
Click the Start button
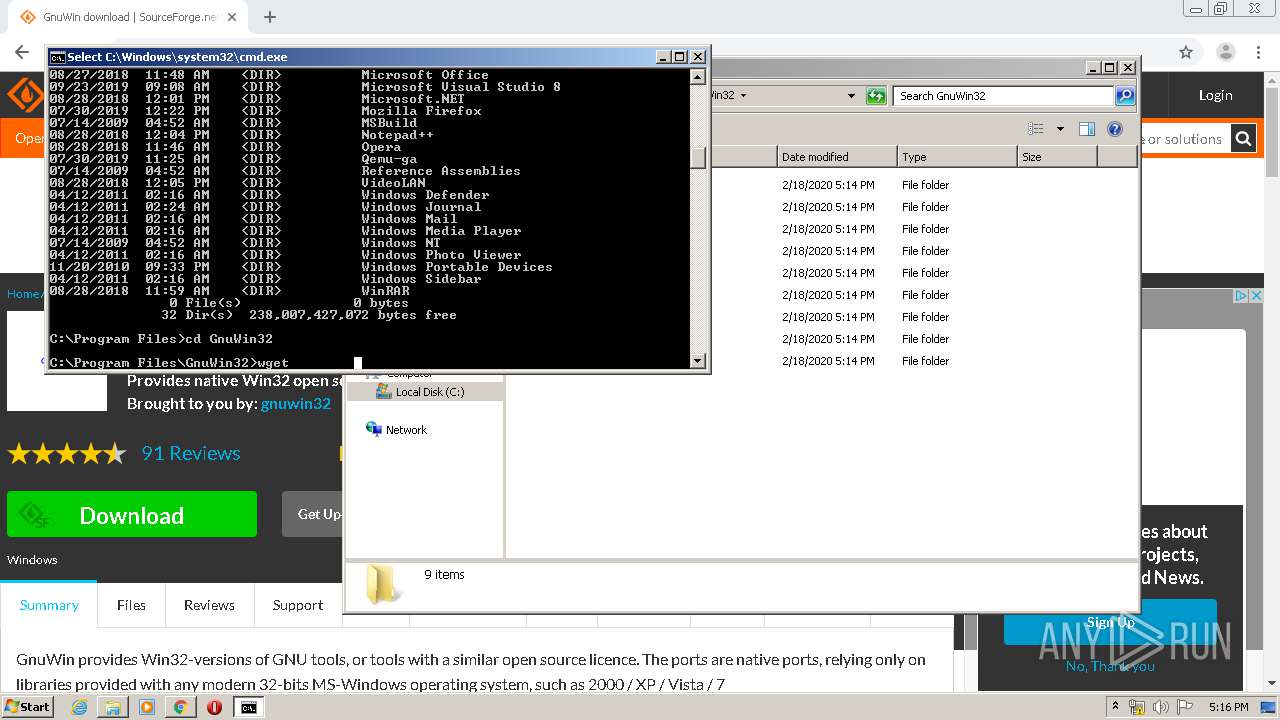point(28,707)
